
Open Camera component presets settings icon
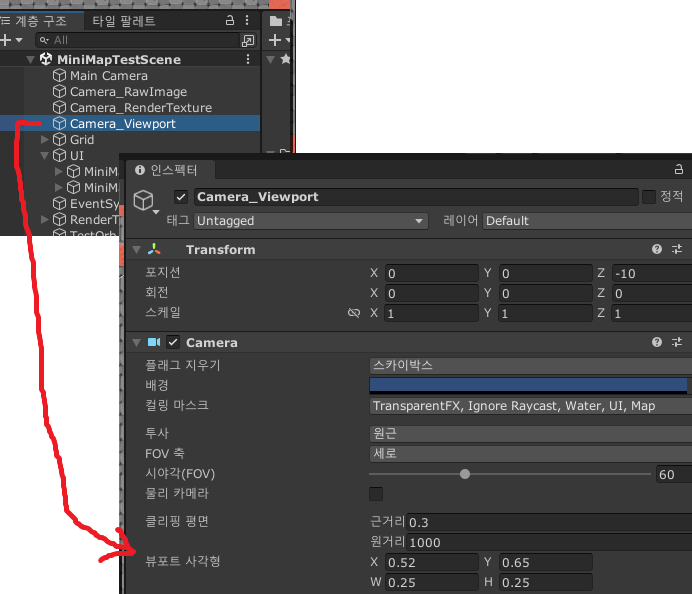[677, 342]
